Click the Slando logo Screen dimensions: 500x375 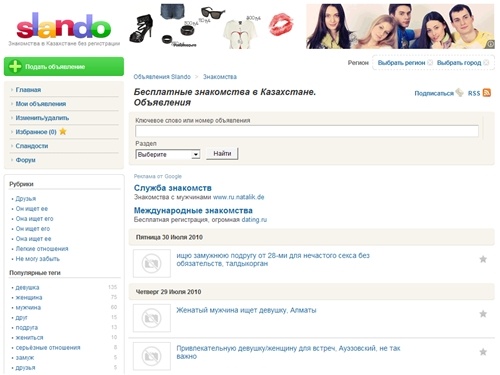(63, 26)
